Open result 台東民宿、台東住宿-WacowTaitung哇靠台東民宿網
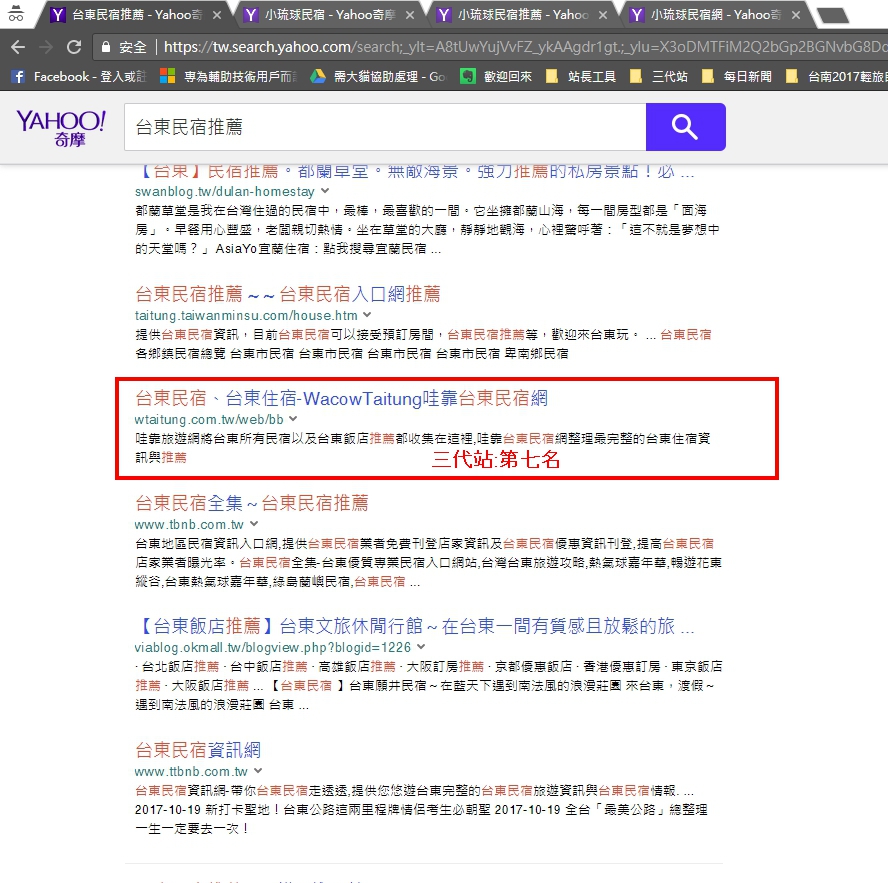Viewport: 888px width, 883px height. (341, 398)
